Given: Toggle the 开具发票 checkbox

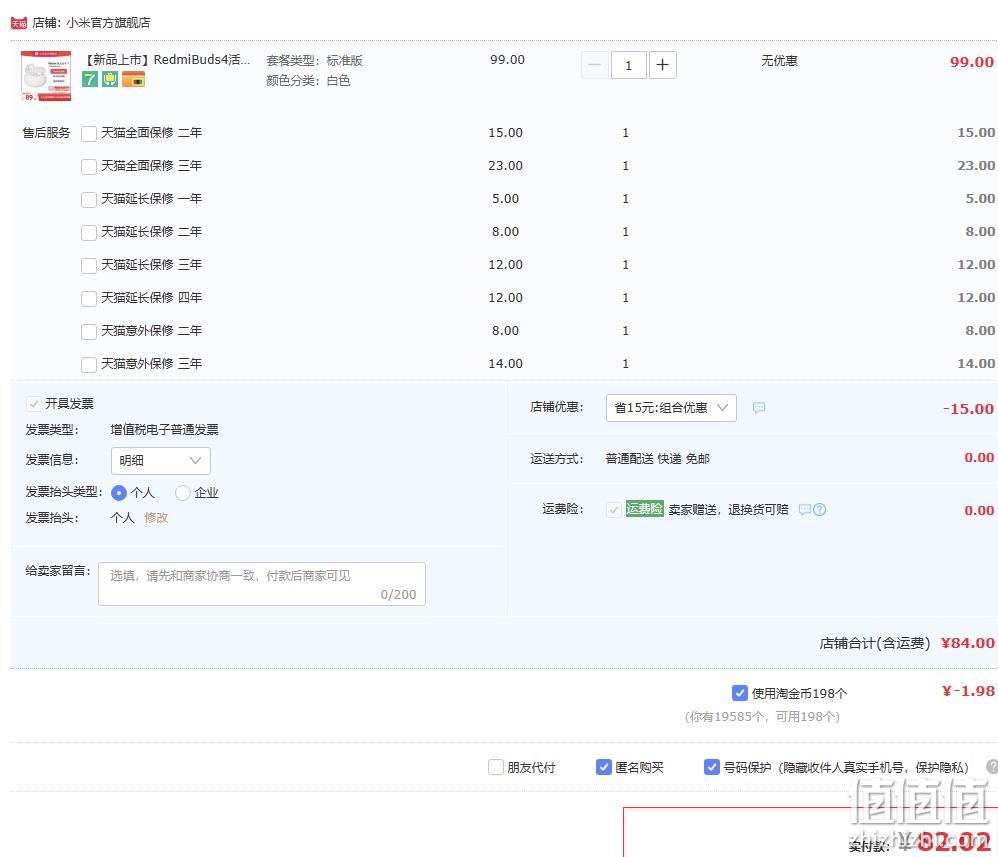Looking at the screenshot, I should 34,404.
